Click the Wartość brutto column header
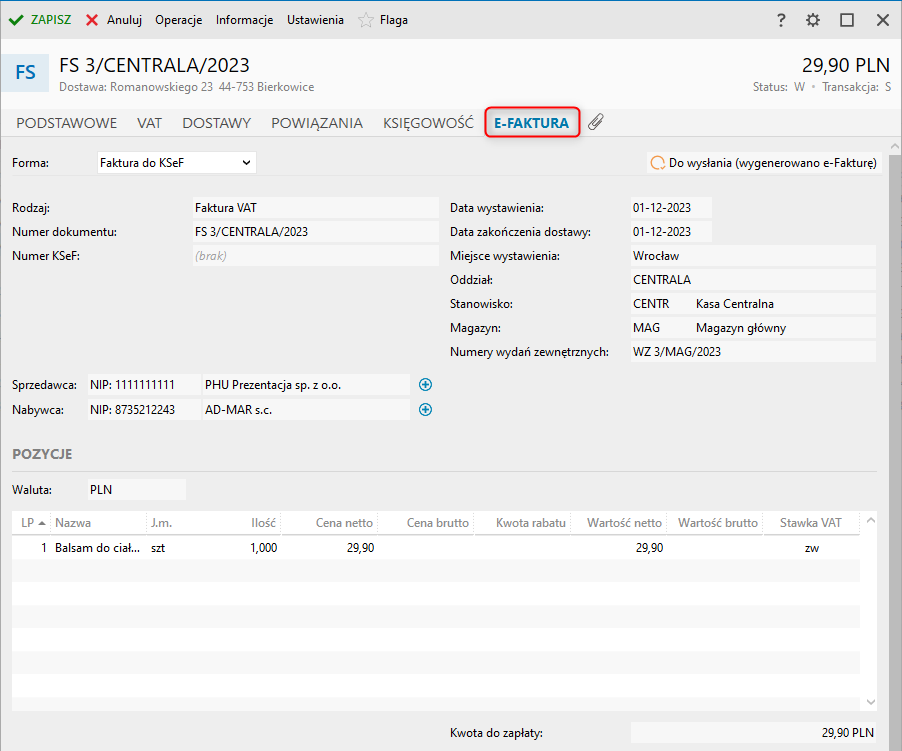 716,523
